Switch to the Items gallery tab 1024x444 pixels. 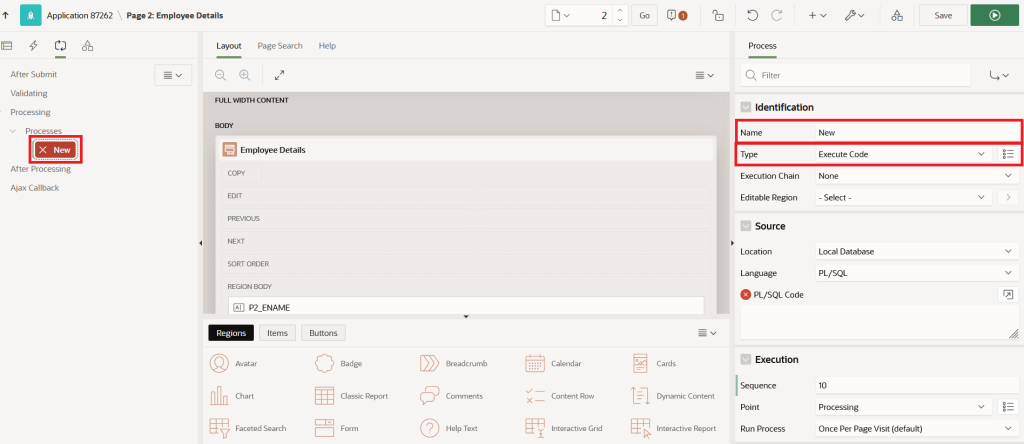pyautogui.click(x=278, y=333)
